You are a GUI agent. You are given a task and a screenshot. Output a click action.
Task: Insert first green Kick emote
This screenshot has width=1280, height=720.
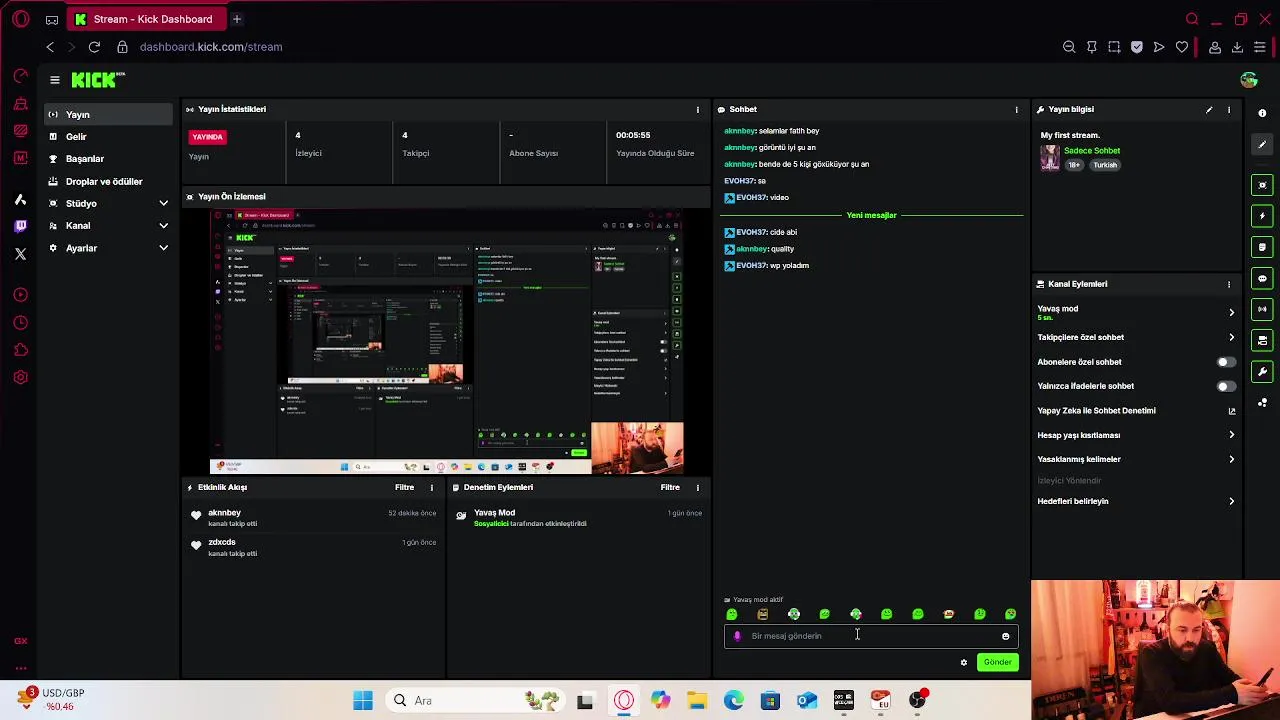coord(732,614)
